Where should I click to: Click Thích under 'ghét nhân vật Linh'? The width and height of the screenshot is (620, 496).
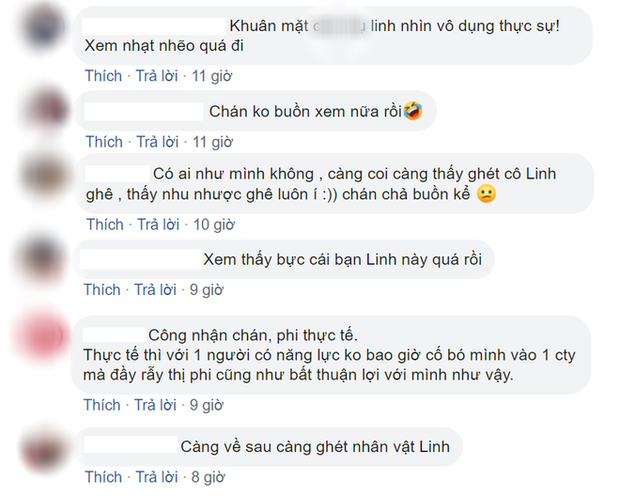[x=103, y=474]
